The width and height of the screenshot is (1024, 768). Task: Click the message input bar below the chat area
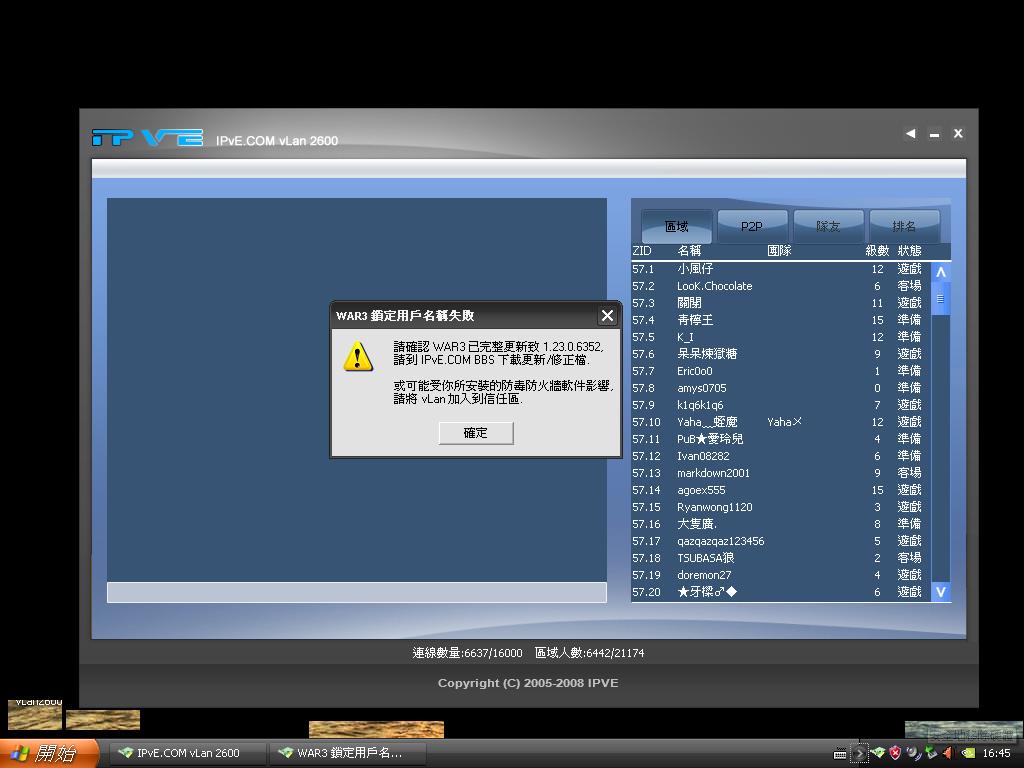tap(357, 592)
